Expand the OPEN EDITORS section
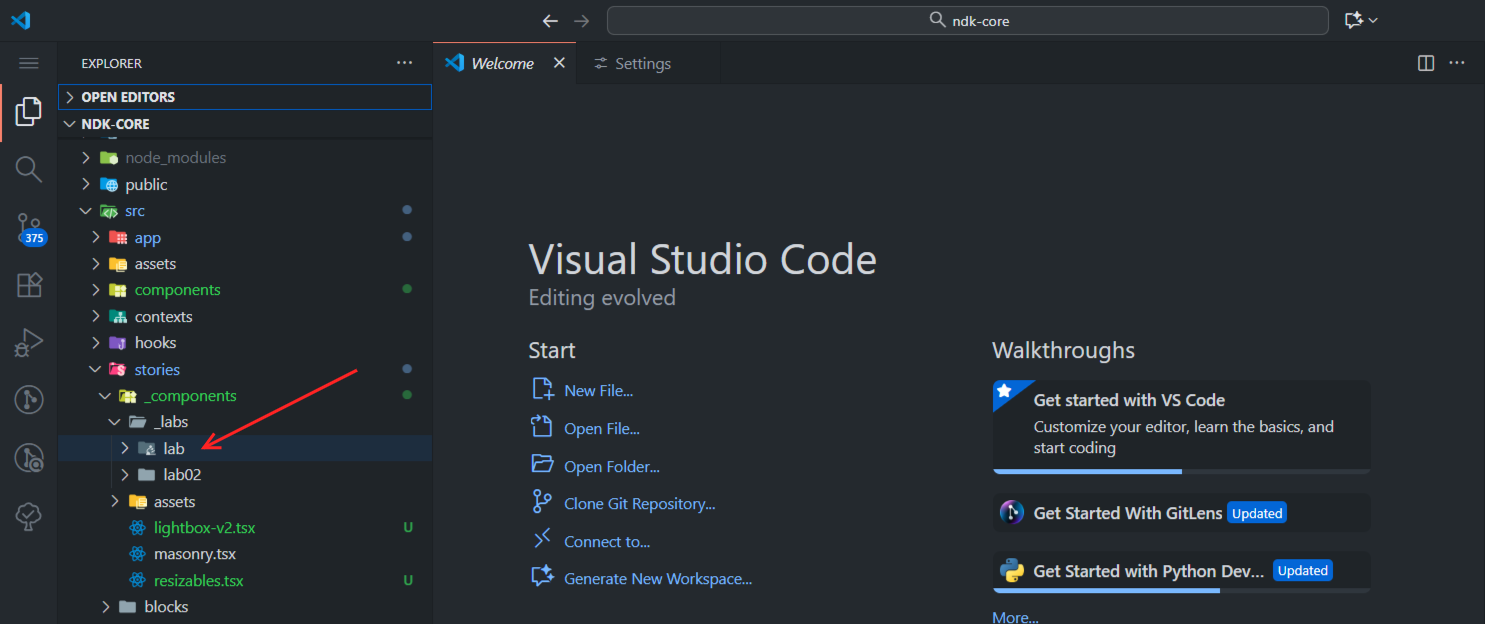The width and height of the screenshot is (1485, 624). coord(128,97)
